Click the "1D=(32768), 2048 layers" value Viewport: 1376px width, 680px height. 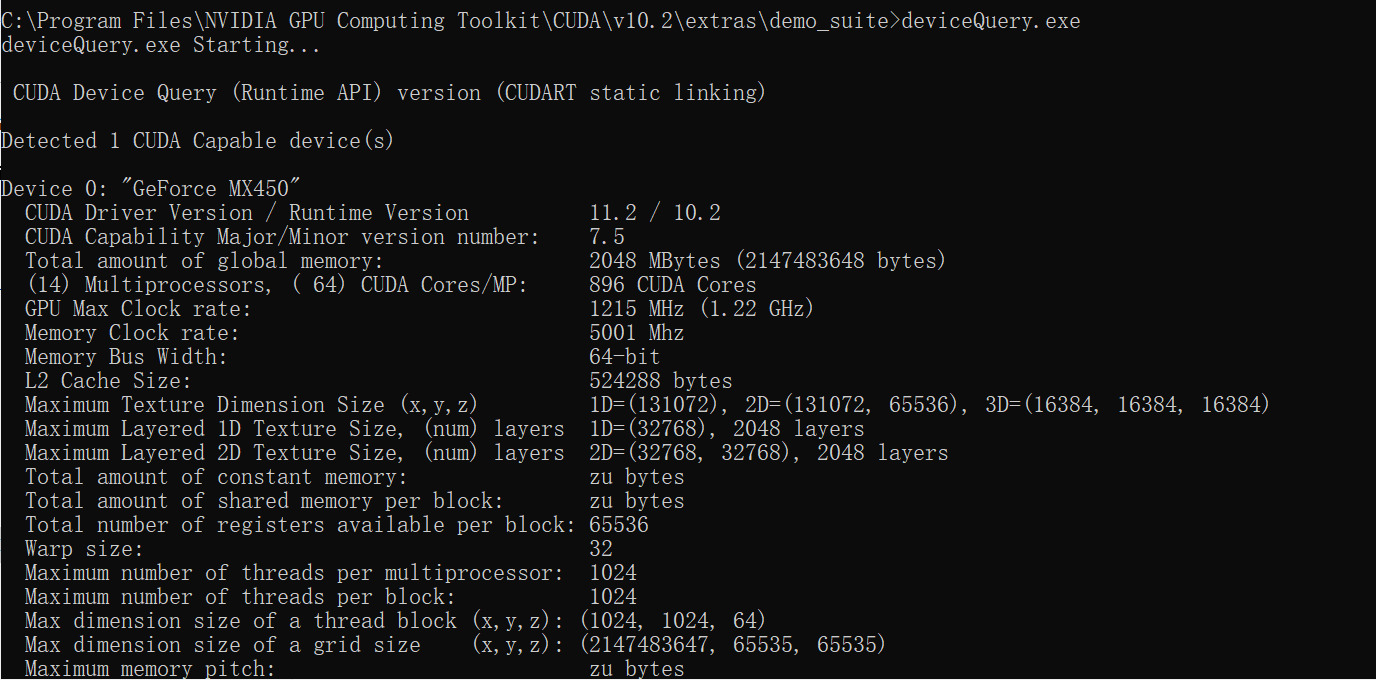(727, 429)
